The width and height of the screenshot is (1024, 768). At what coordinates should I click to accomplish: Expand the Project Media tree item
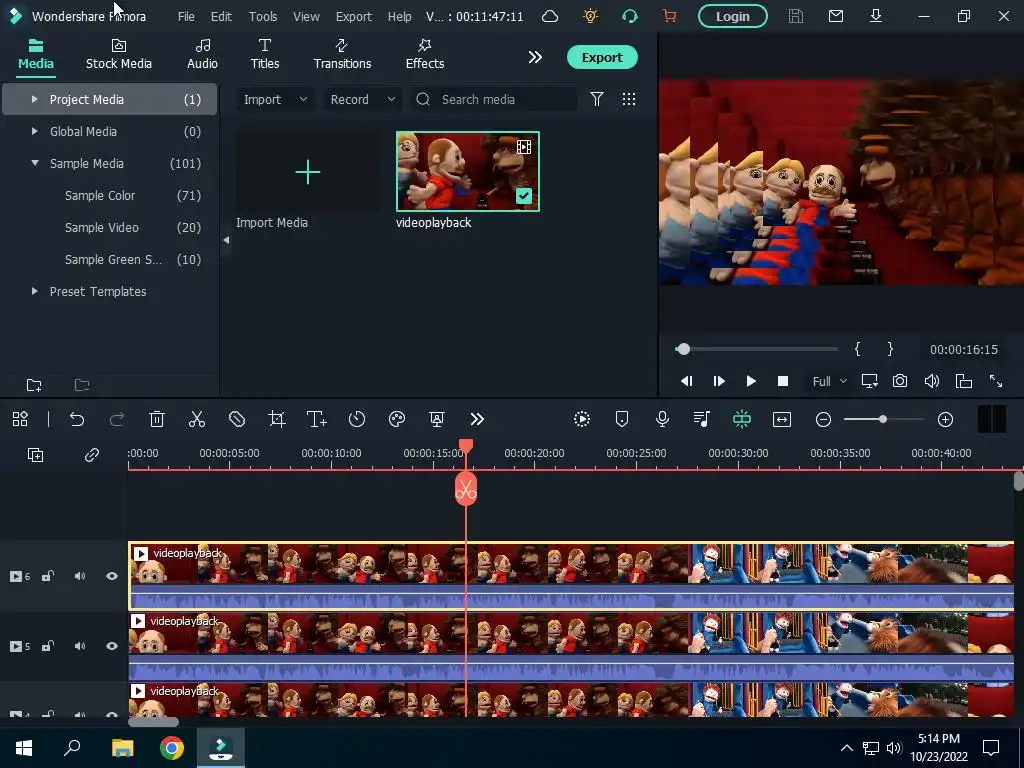click(x=35, y=99)
